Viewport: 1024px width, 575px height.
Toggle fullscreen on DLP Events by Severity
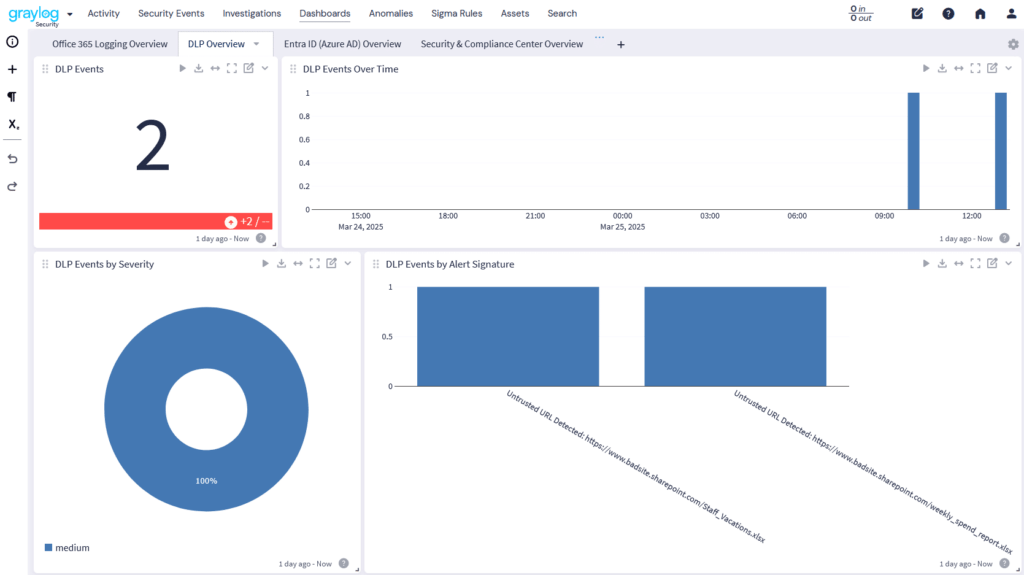[x=314, y=263]
